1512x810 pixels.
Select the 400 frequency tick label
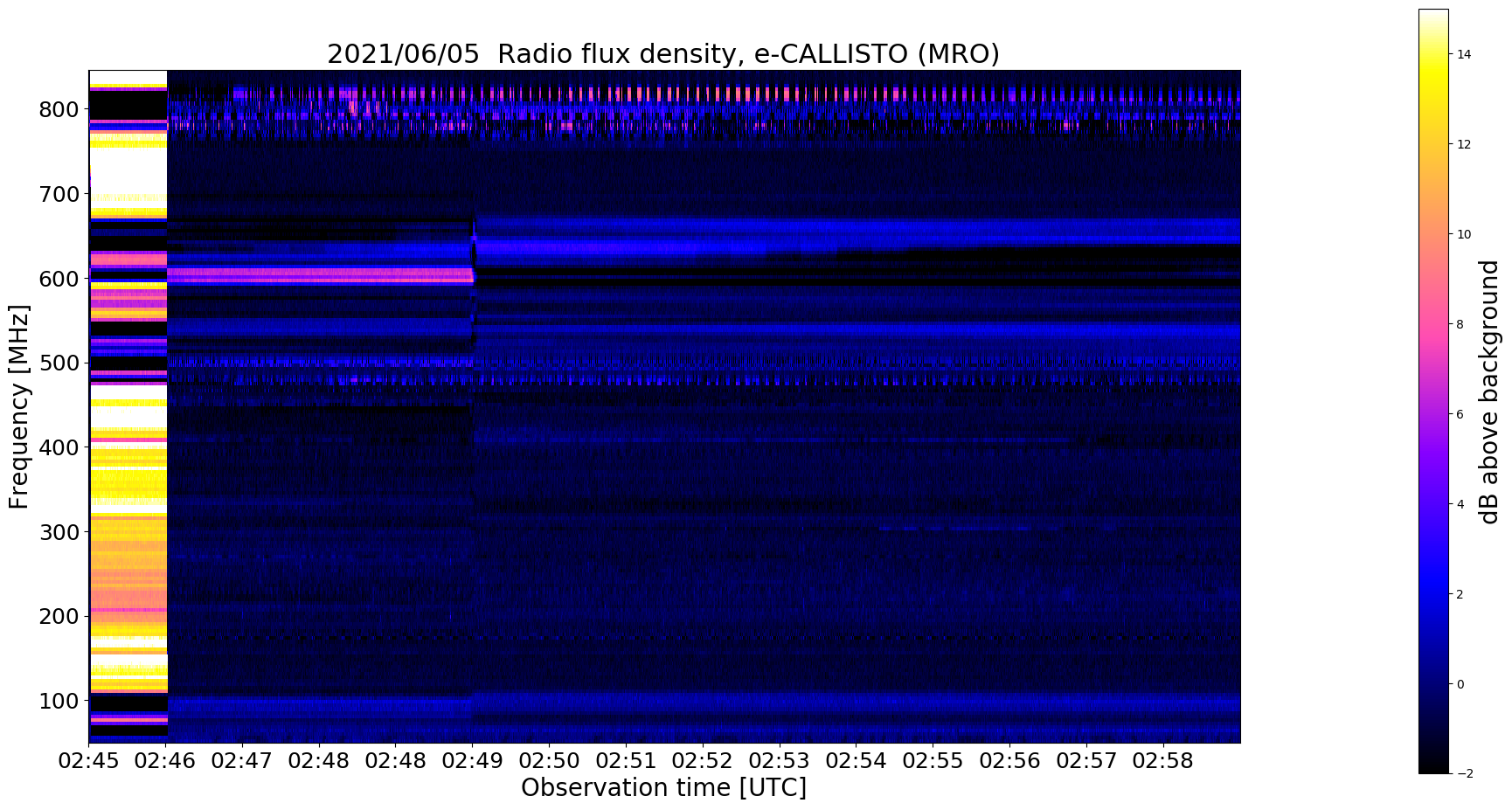coord(60,447)
